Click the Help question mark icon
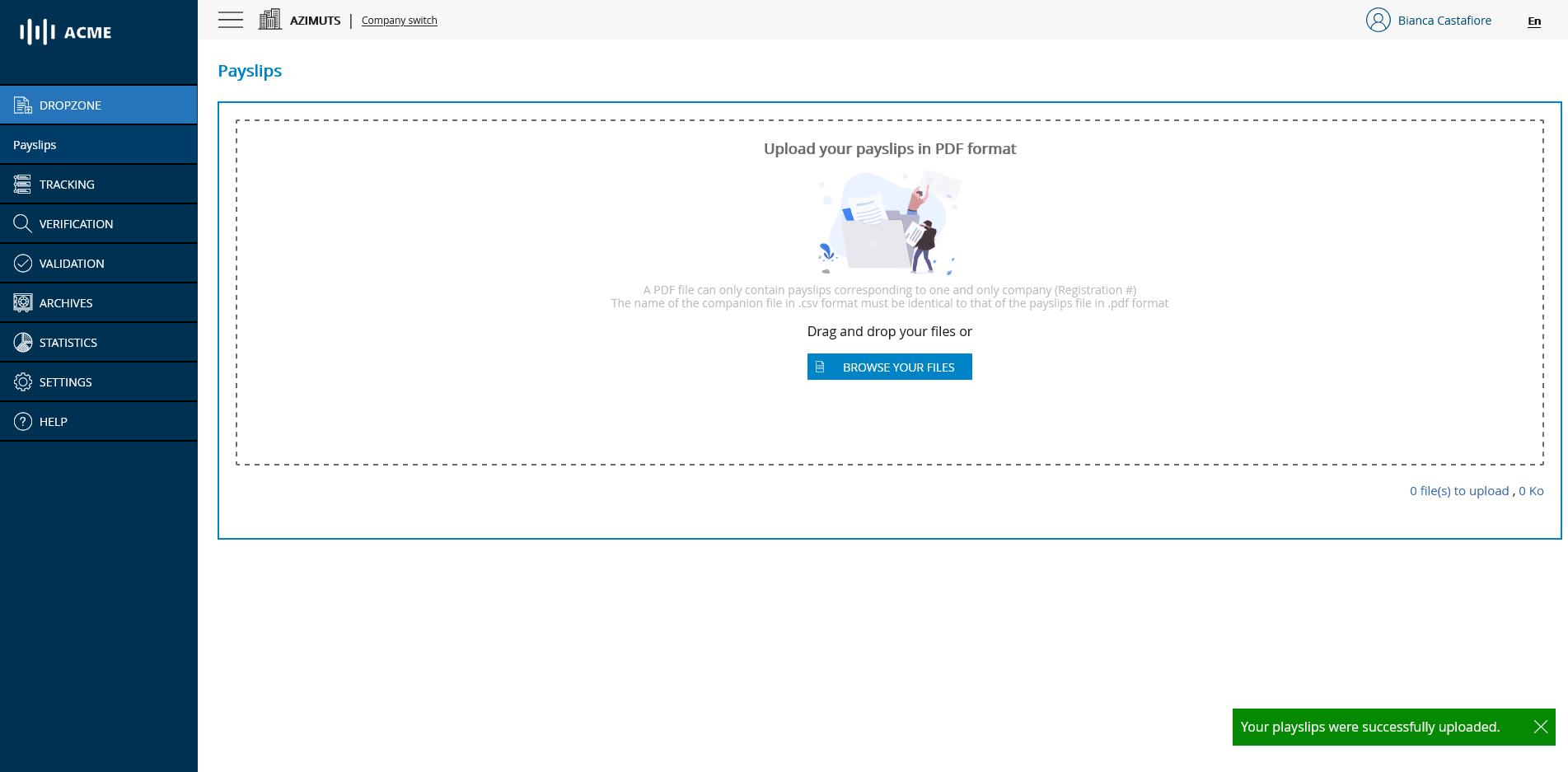Viewport: 1568px width, 772px height. 22,421
